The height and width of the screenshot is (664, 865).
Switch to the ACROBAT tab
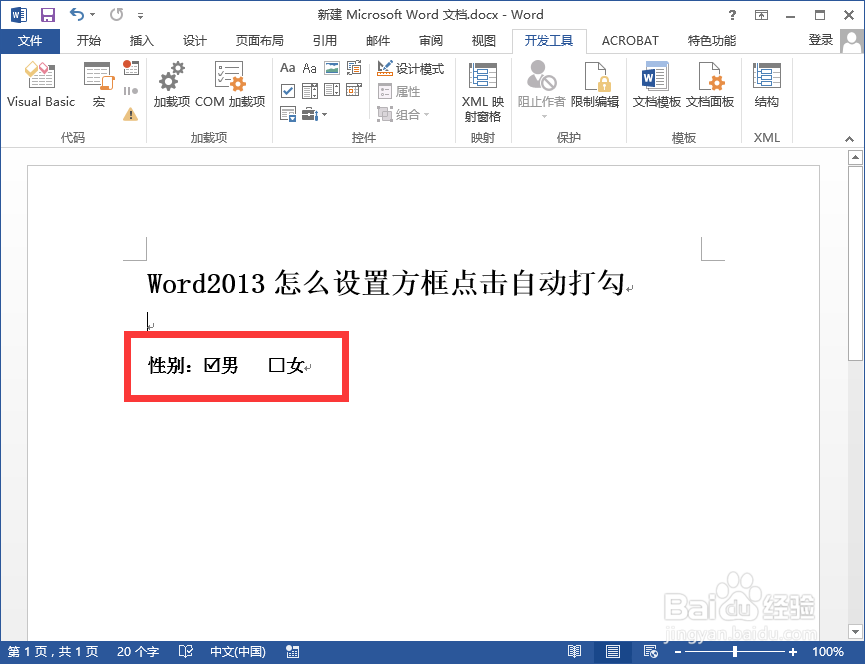[630, 41]
